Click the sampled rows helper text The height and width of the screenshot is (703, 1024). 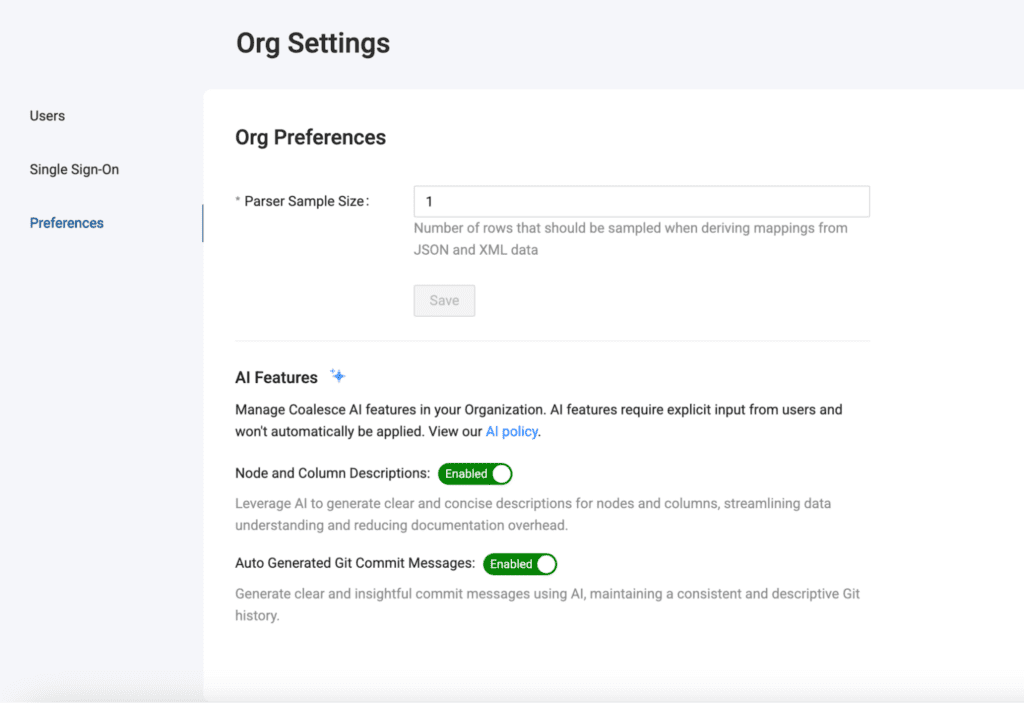pyautogui.click(x=630, y=239)
